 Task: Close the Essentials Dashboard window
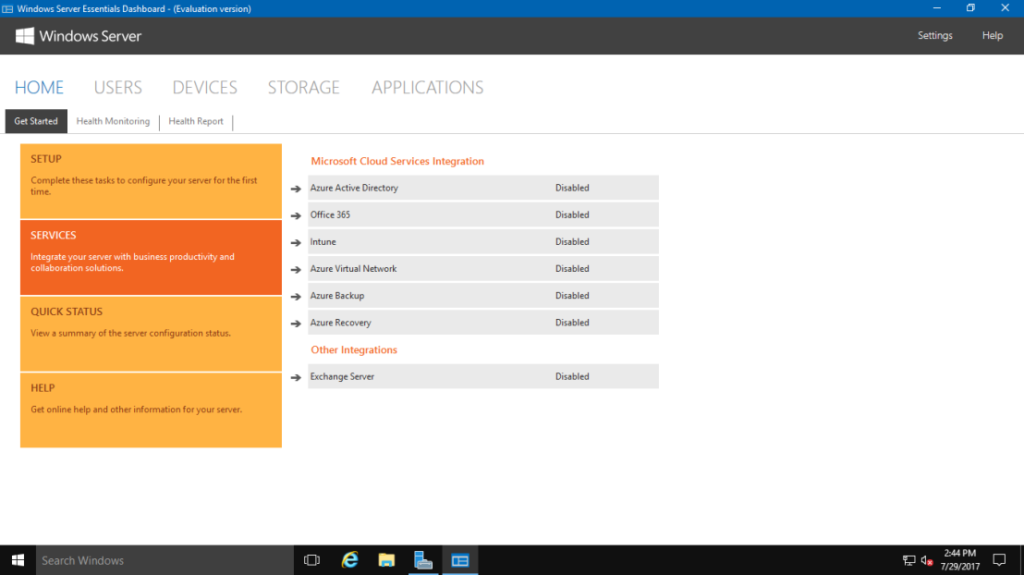pos(1005,8)
